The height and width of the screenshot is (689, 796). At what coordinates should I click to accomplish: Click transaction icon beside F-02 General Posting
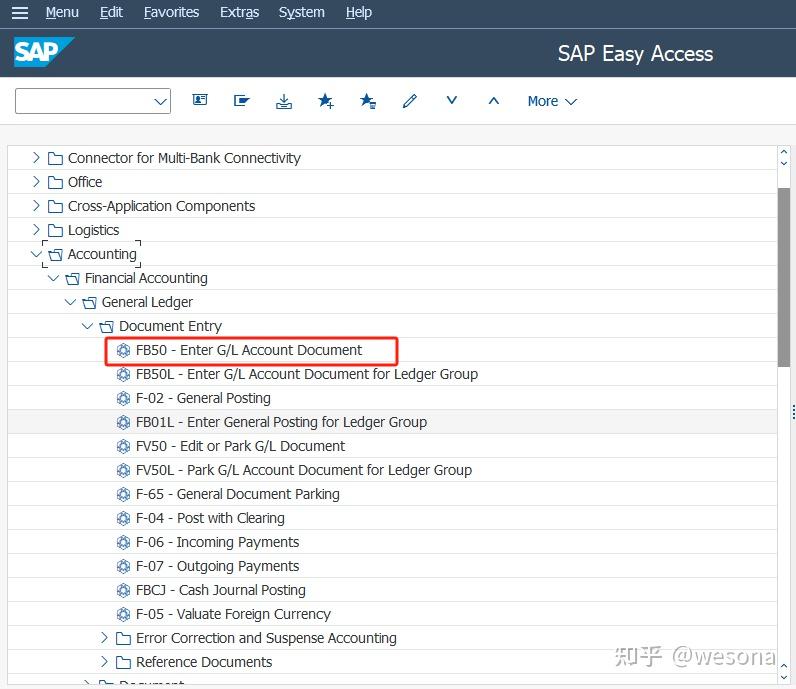tap(123, 399)
